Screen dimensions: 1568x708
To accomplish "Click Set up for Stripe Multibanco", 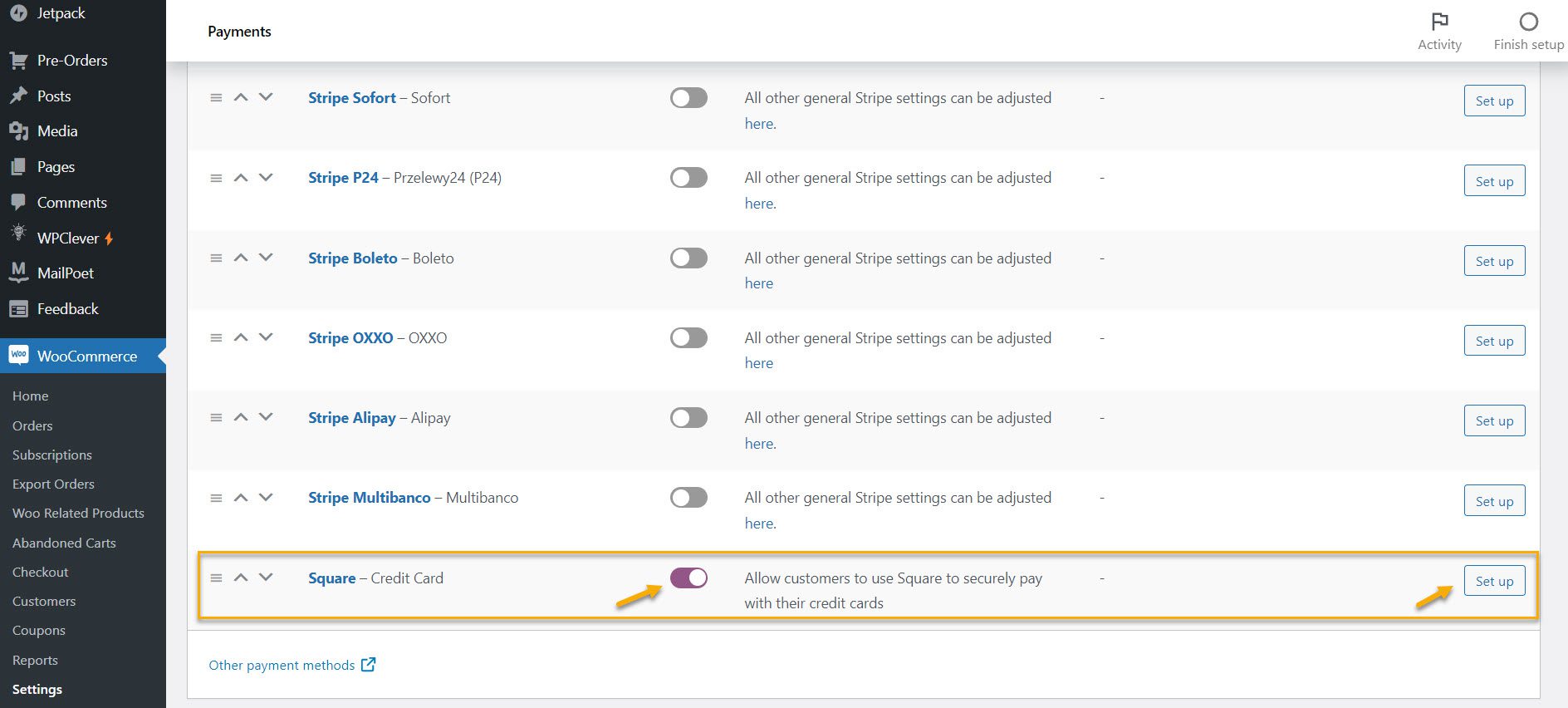I will [x=1494, y=501].
